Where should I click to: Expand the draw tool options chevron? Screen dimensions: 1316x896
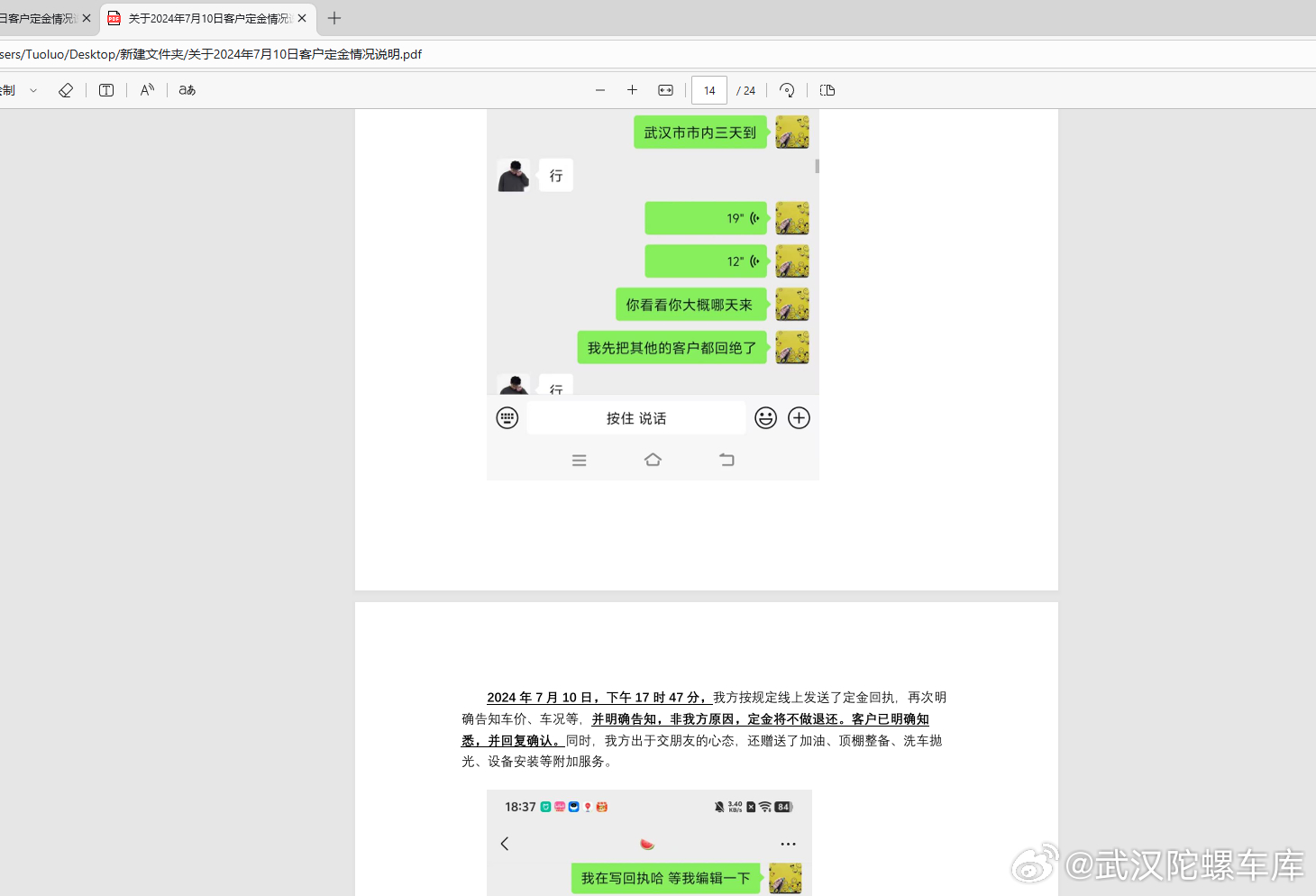click(x=34, y=89)
